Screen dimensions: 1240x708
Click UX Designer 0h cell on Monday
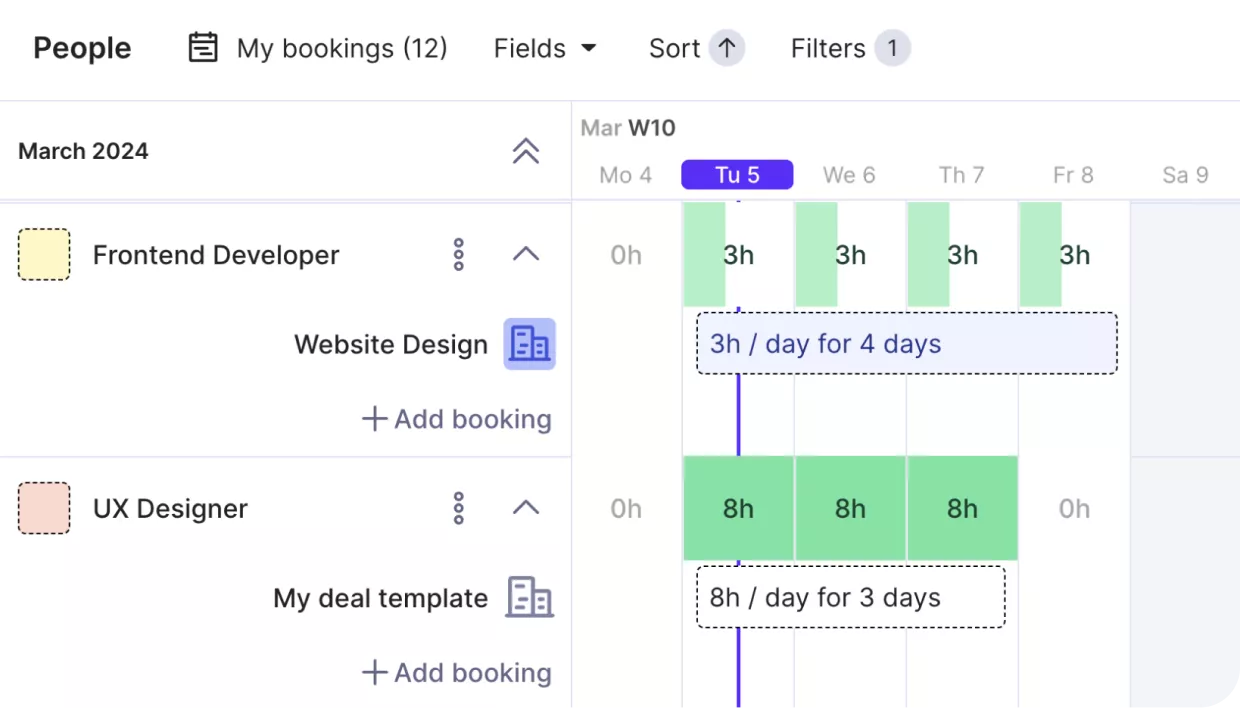626,509
